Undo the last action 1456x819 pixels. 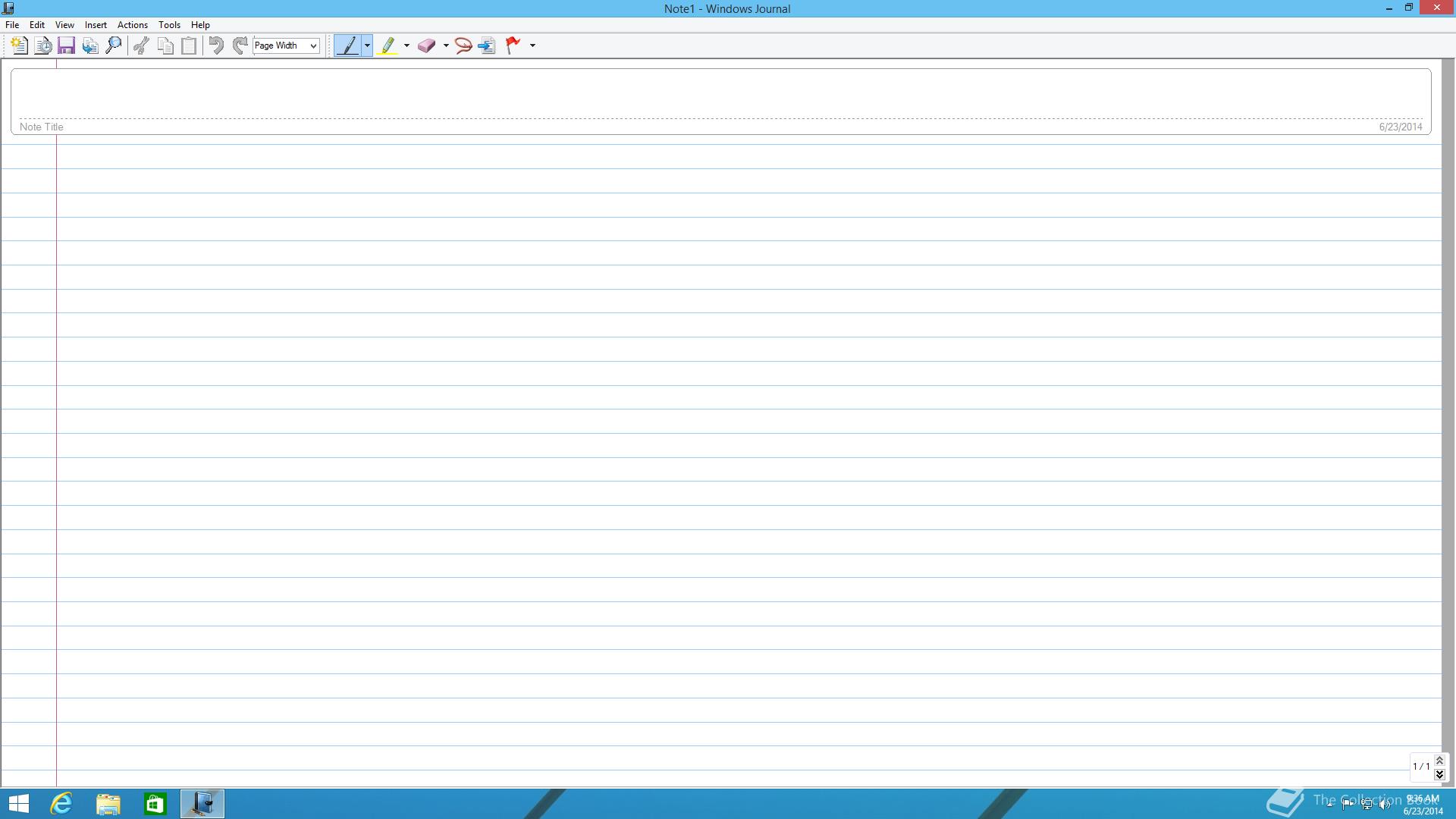[216, 45]
